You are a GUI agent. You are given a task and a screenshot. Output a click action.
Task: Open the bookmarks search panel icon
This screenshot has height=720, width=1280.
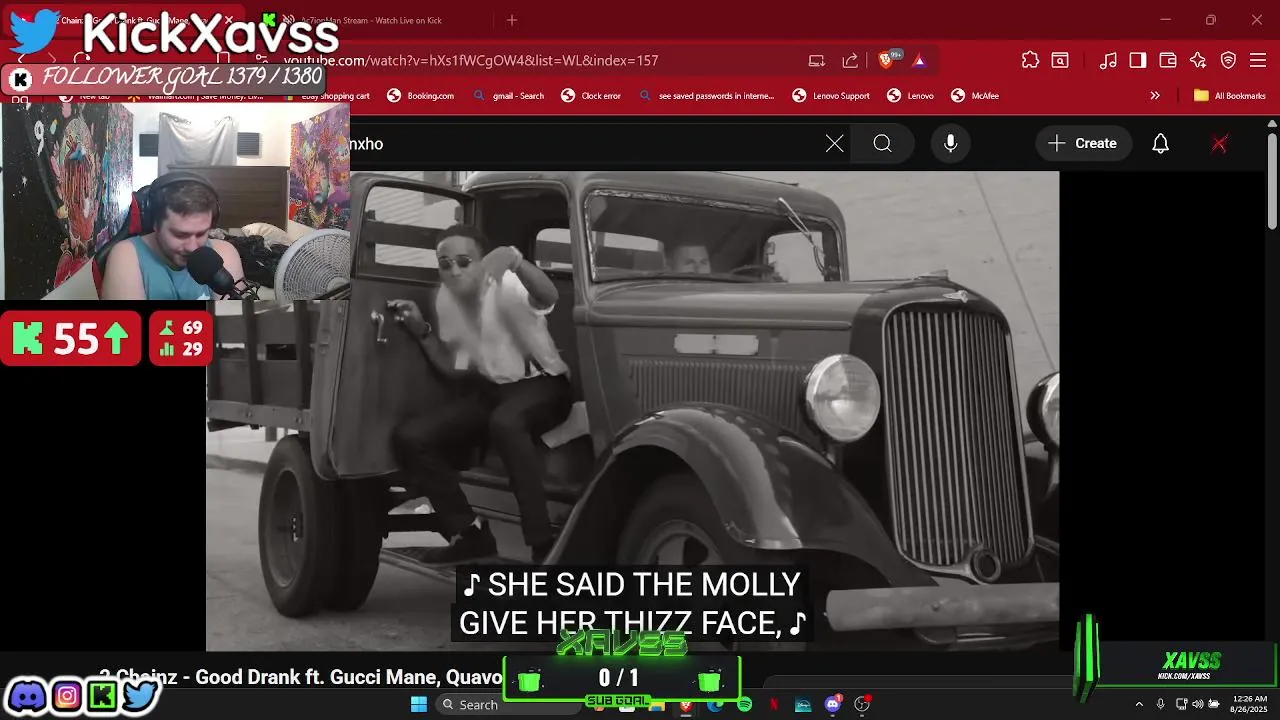coord(1060,60)
